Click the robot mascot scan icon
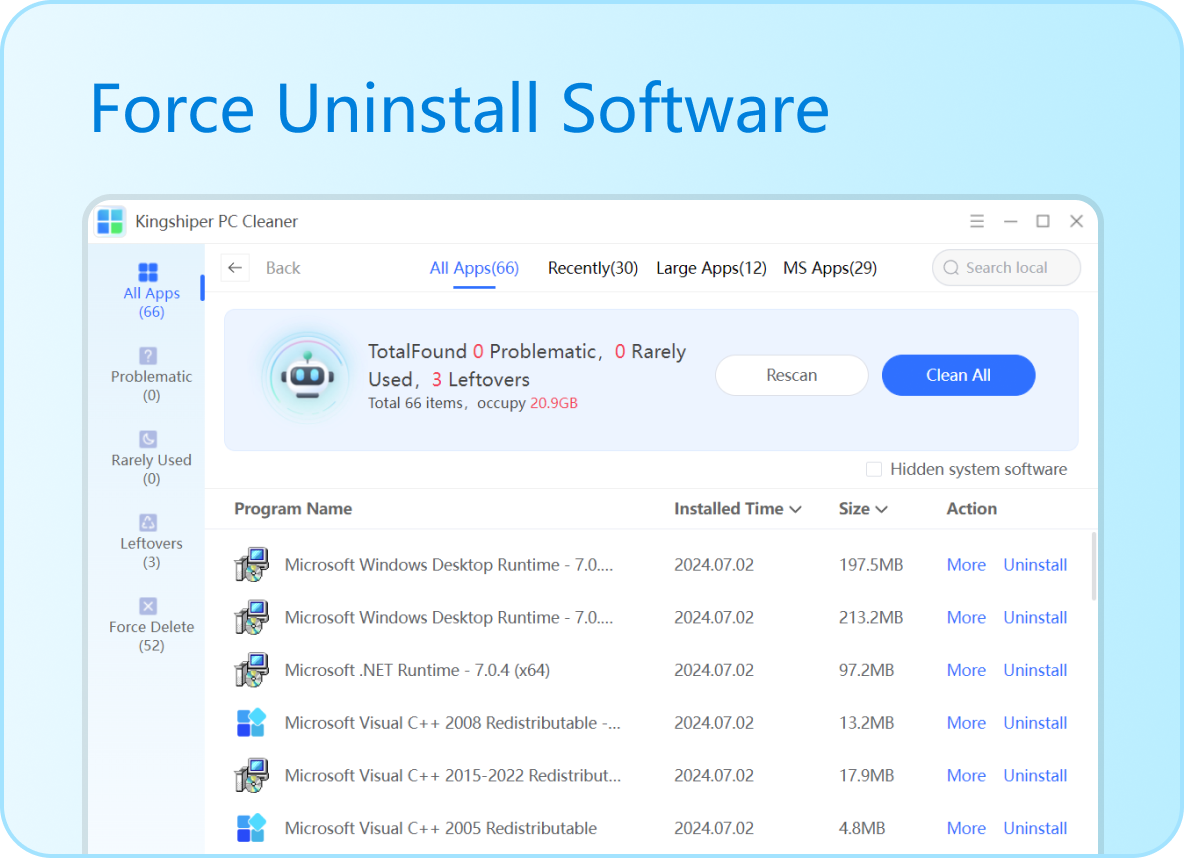The height and width of the screenshot is (858, 1184). point(307,376)
